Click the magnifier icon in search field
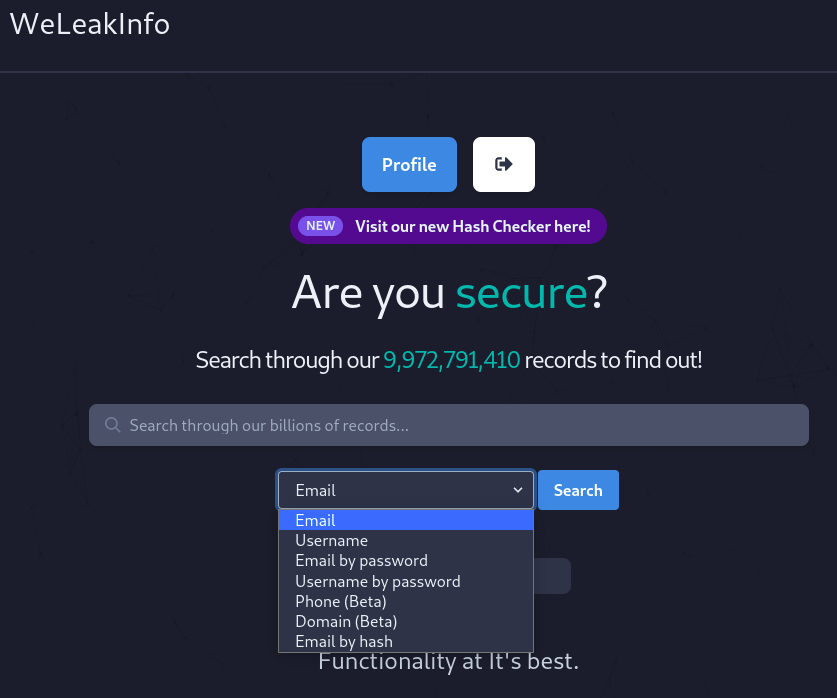This screenshot has width=837, height=698. pos(113,425)
